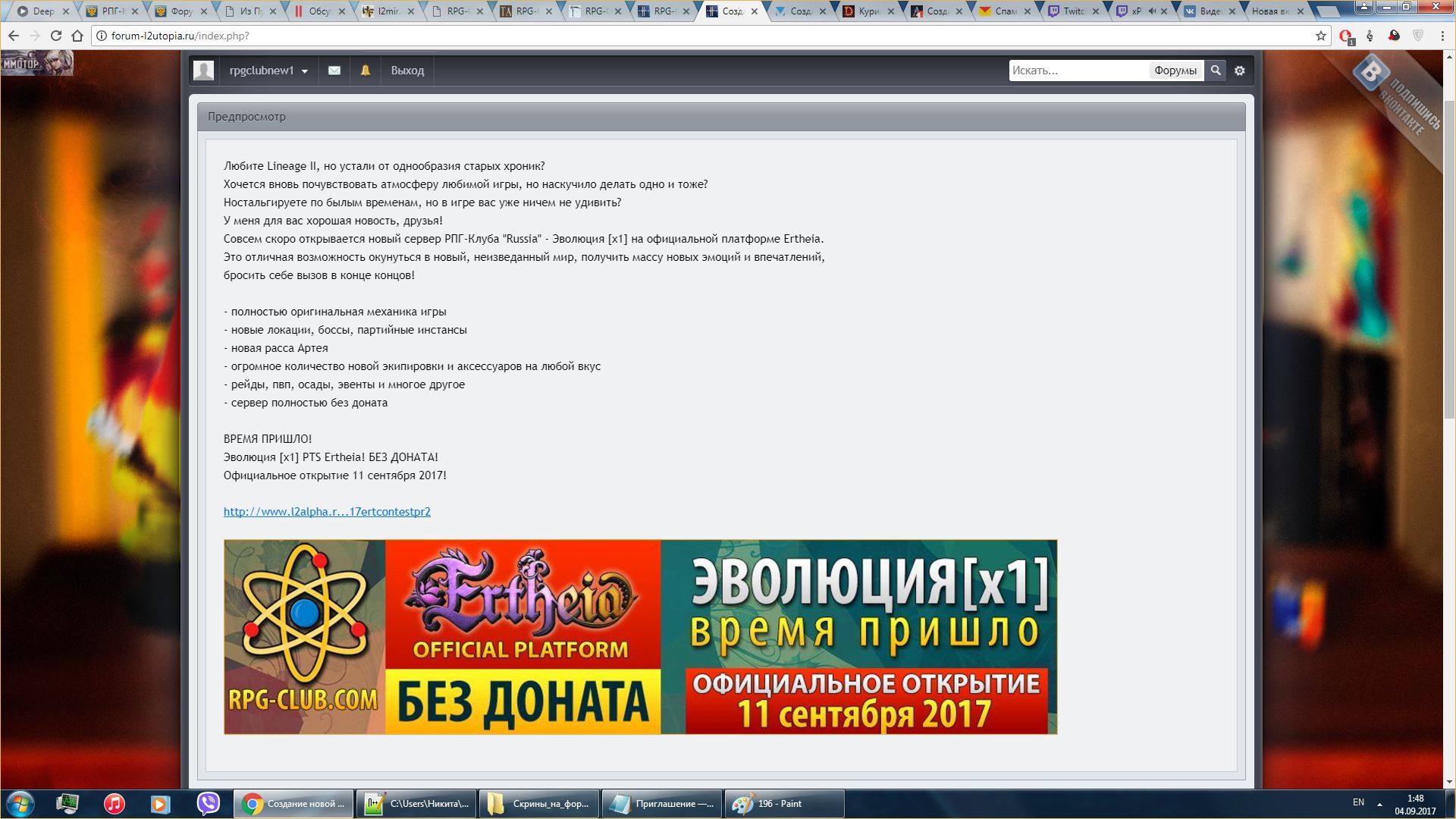Open the forum private messages envelope
The image size is (1456, 819).
click(x=334, y=71)
